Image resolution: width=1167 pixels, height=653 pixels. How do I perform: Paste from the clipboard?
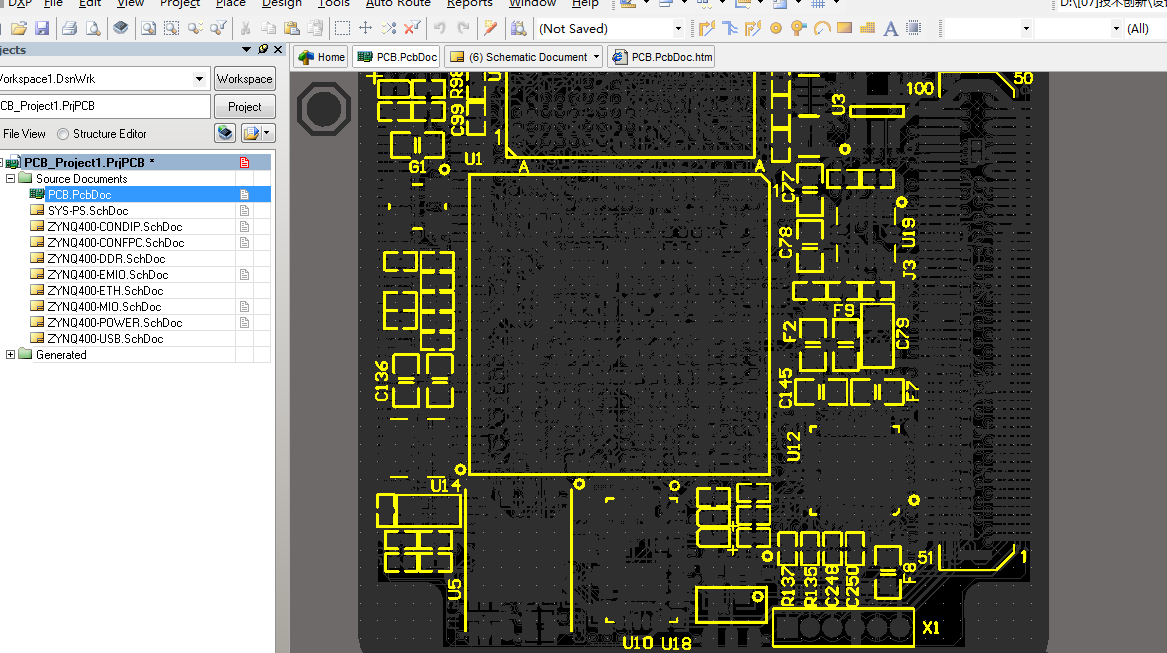tap(292, 28)
